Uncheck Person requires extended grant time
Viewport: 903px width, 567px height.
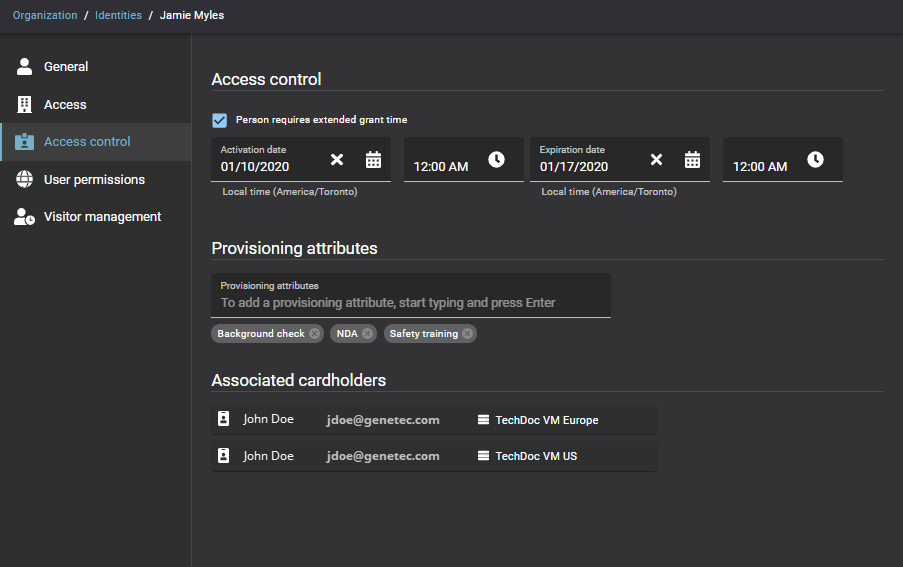220,120
